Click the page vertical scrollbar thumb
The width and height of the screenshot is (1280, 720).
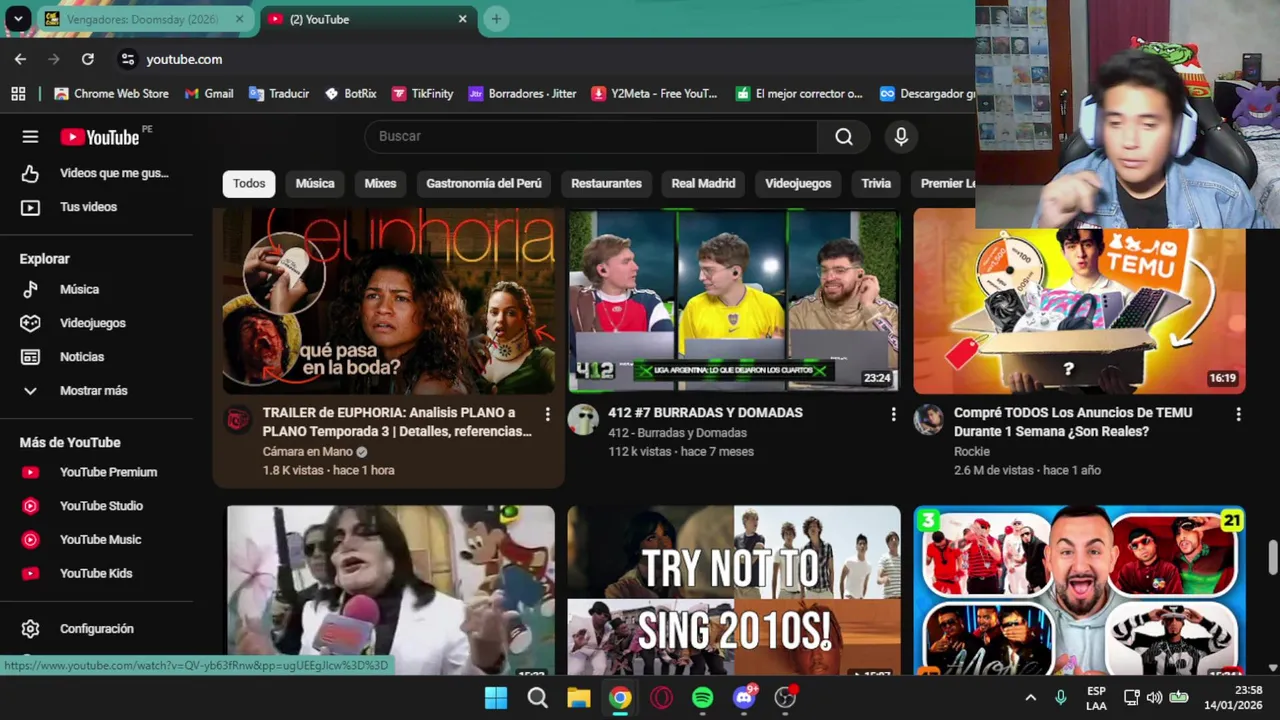(x=1273, y=558)
